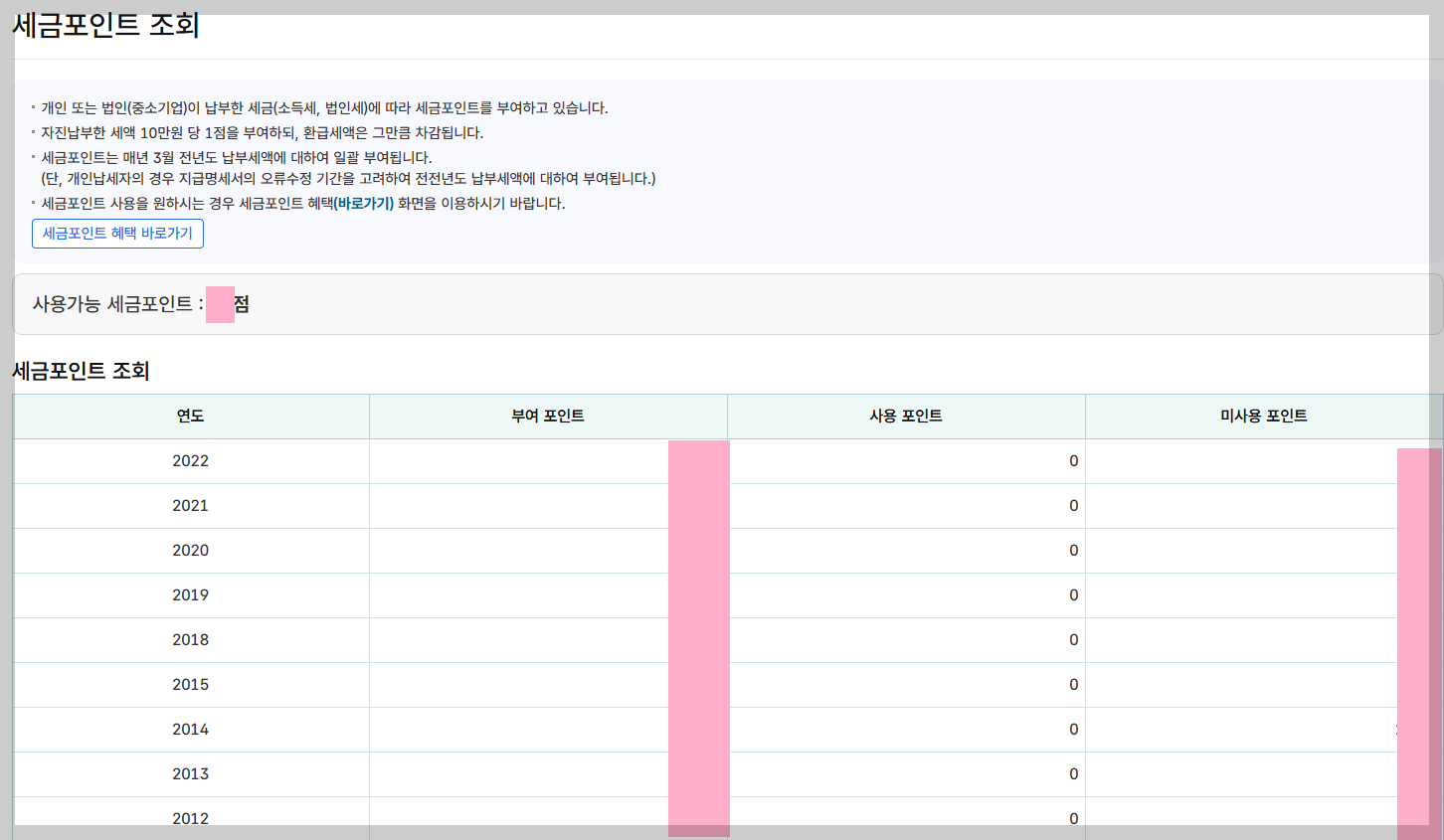Select the 2013 year row
Viewport: 1444px width, 840px height.
190,773
